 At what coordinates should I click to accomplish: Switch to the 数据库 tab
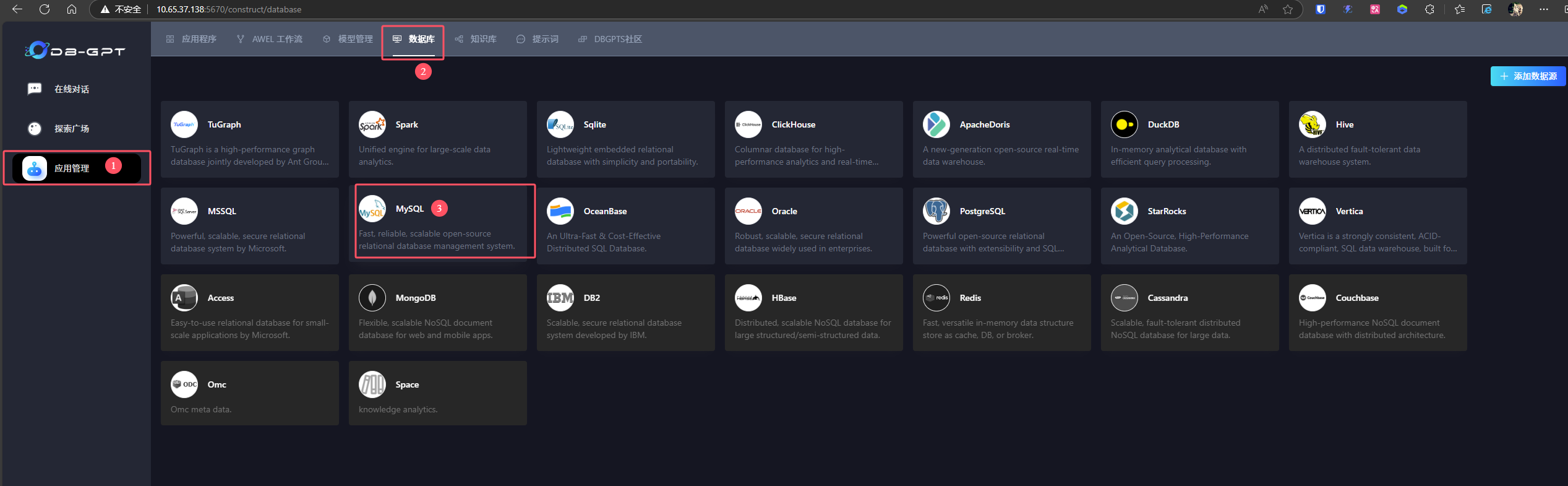(414, 39)
